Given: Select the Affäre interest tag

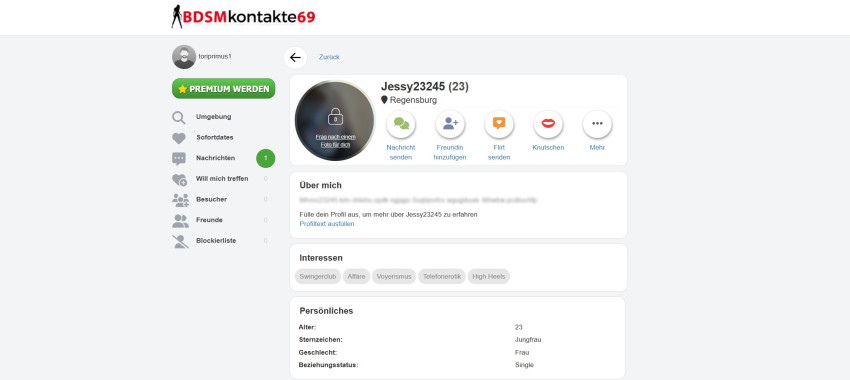Looking at the screenshot, I should pos(356,276).
